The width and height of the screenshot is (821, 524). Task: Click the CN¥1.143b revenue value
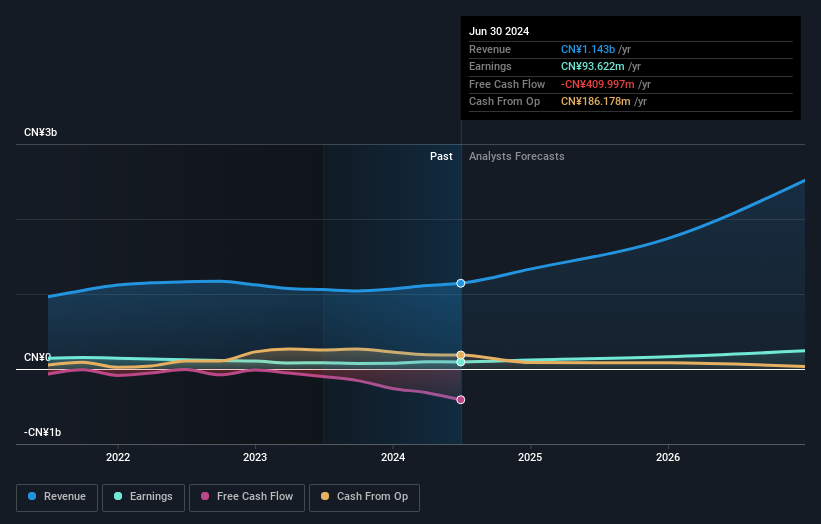point(588,49)
